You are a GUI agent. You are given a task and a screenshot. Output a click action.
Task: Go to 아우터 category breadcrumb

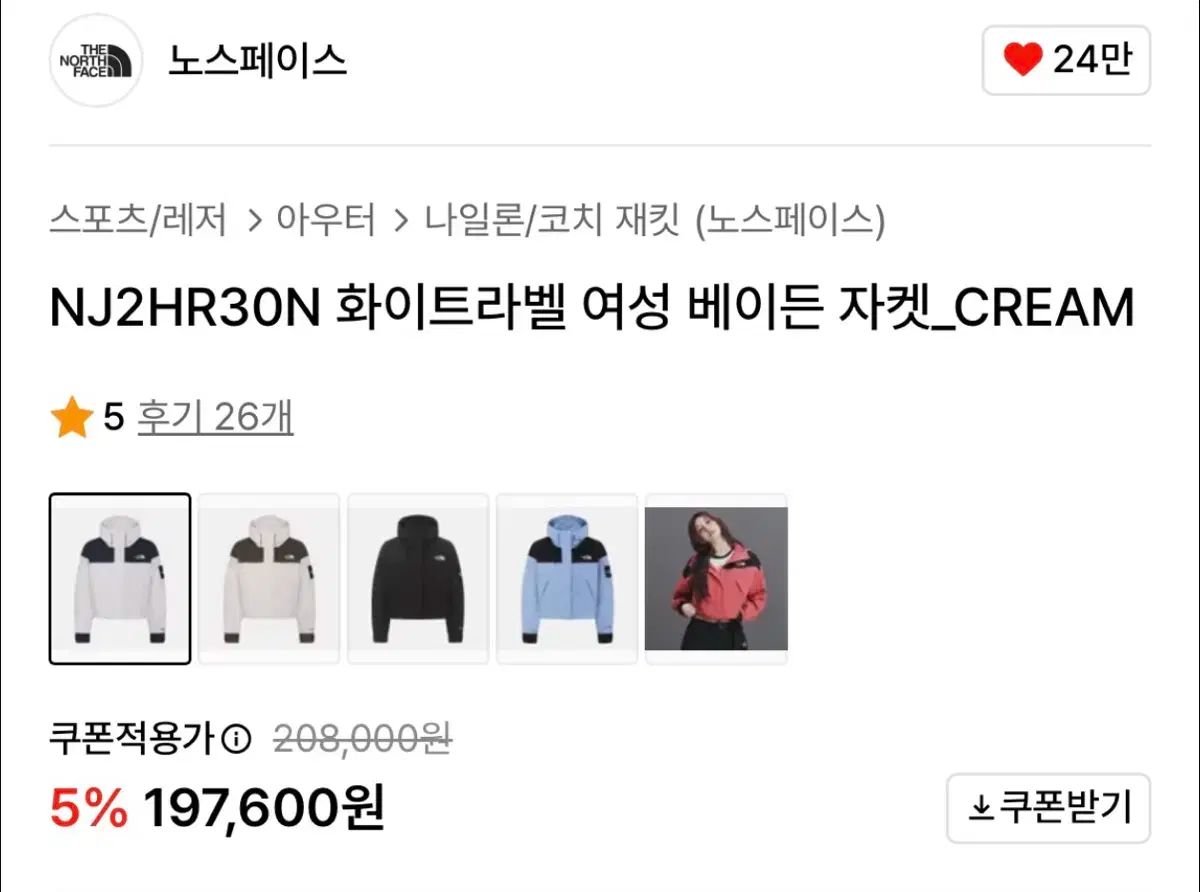[326, 220]
